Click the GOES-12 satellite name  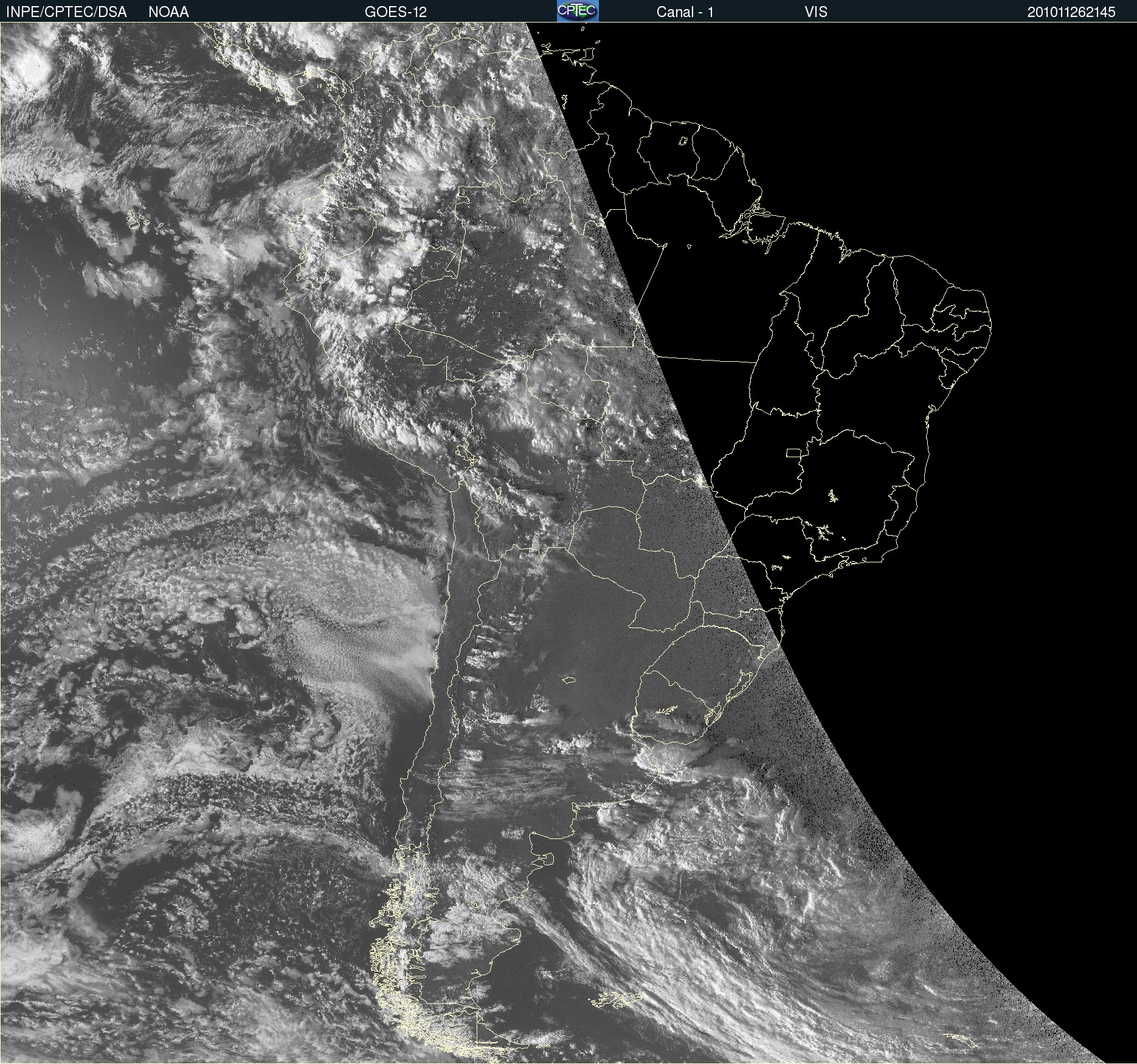click(395, 12)
